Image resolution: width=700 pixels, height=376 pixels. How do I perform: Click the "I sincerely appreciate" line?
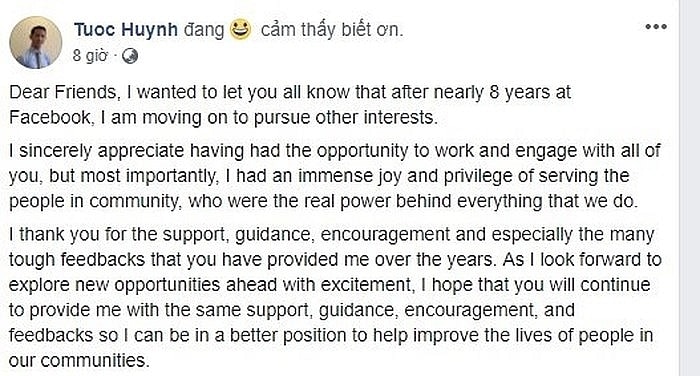pos(334,151)
